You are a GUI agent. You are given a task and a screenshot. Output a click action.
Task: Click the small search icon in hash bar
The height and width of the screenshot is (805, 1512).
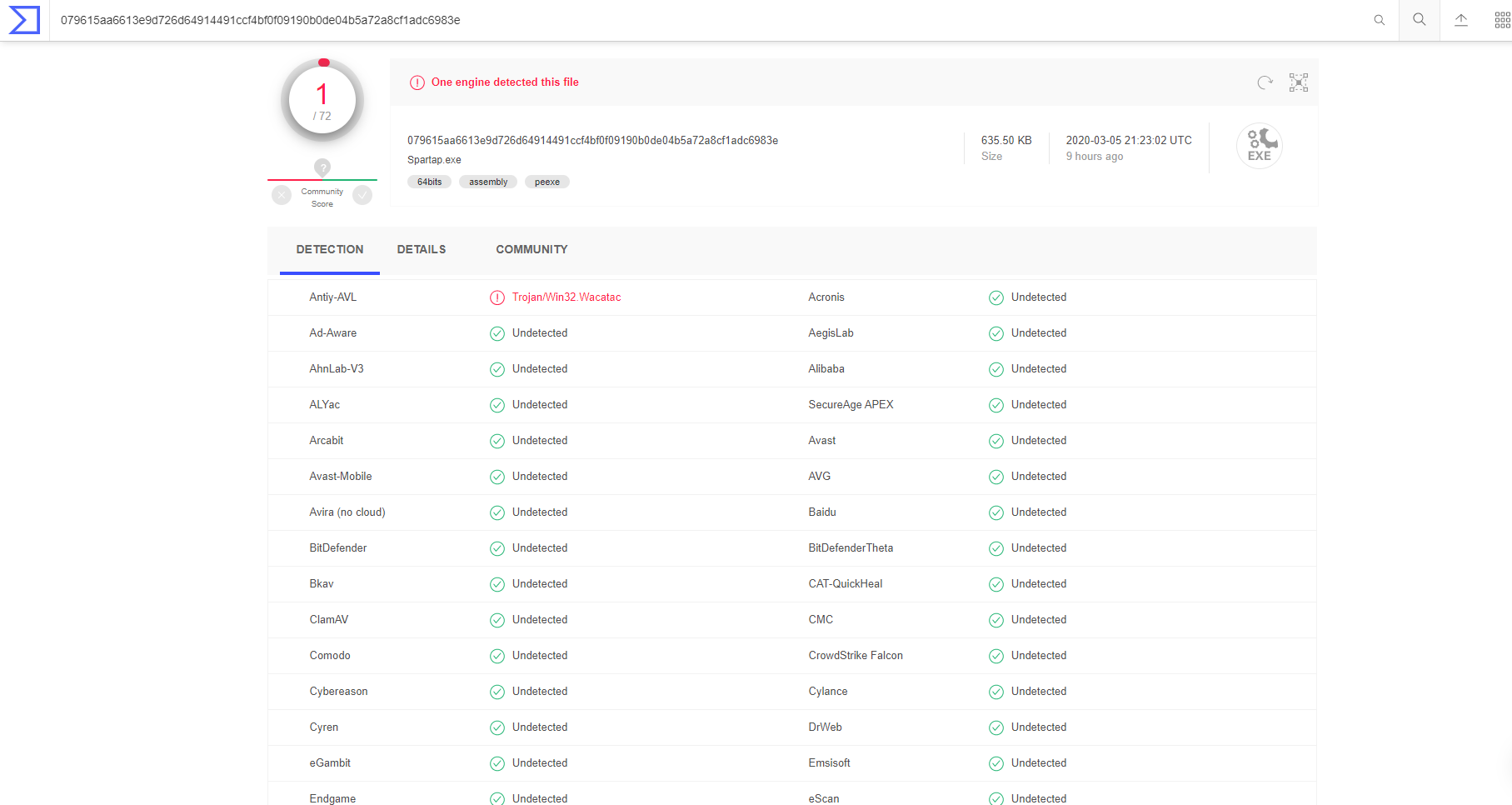click(1380, 20)
